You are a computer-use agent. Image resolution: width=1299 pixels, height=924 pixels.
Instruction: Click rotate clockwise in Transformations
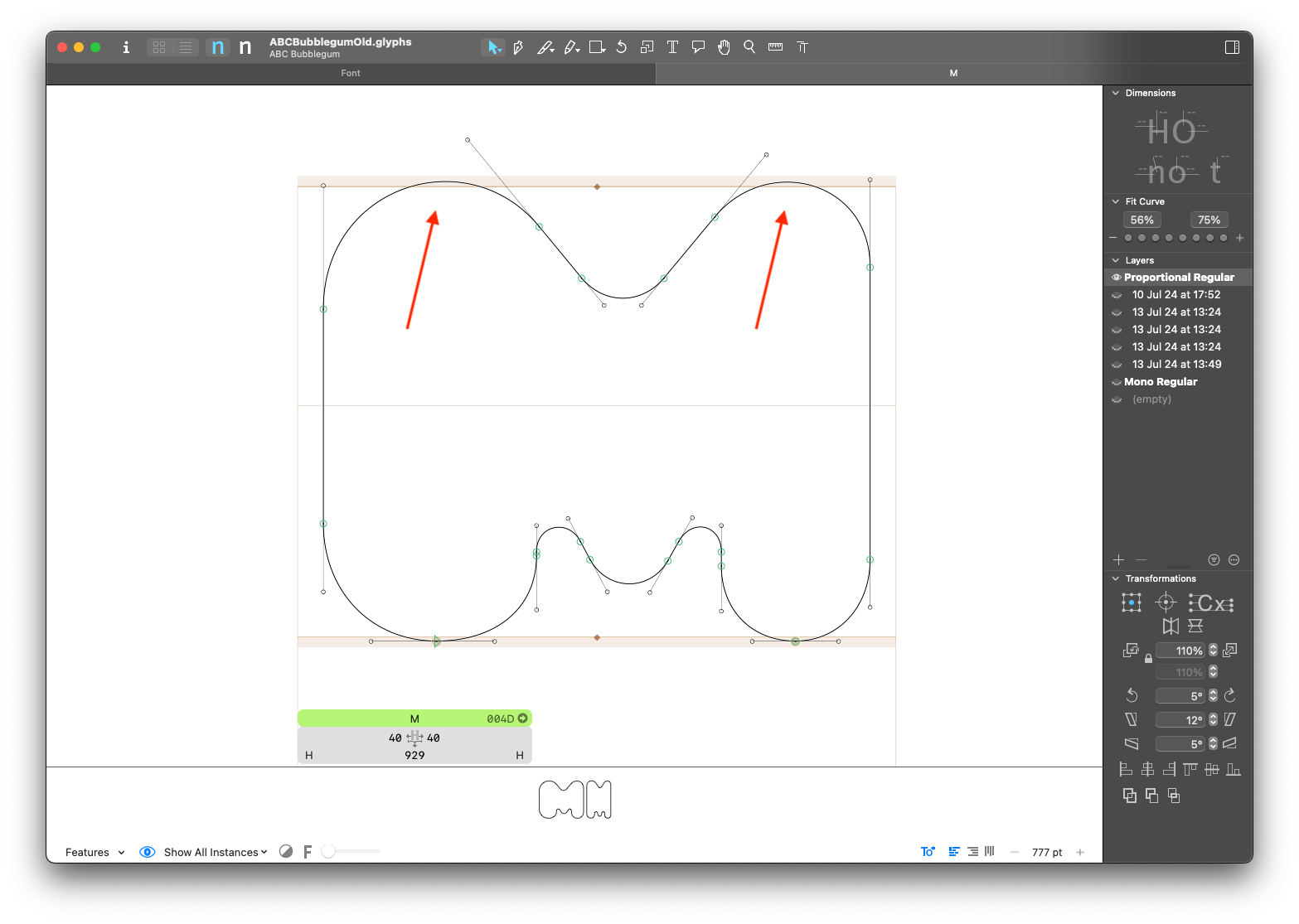[x=1230, y=695]
